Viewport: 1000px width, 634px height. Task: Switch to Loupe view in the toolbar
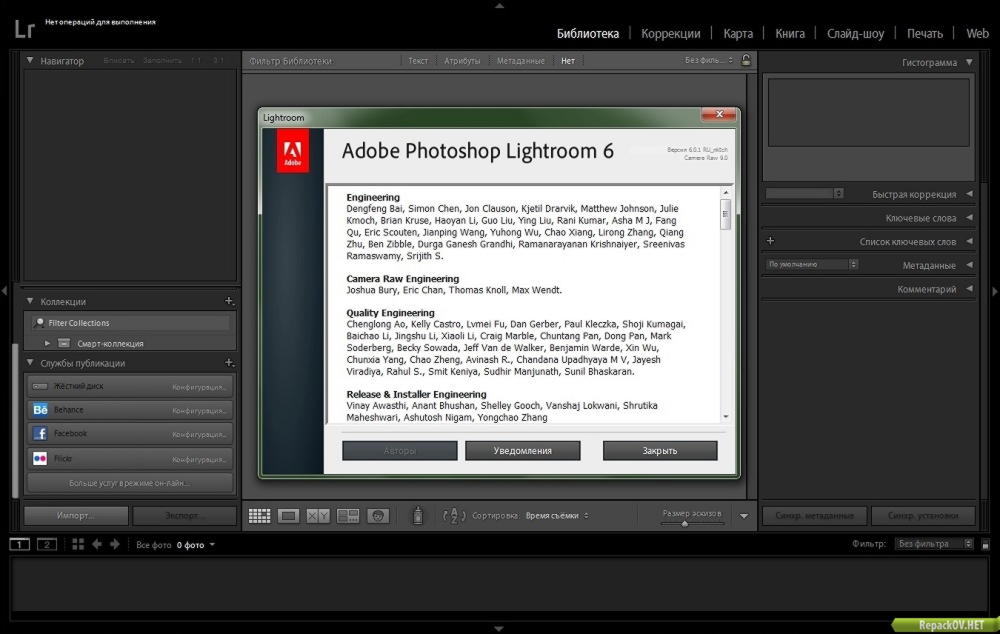click(x=288, y=516)
